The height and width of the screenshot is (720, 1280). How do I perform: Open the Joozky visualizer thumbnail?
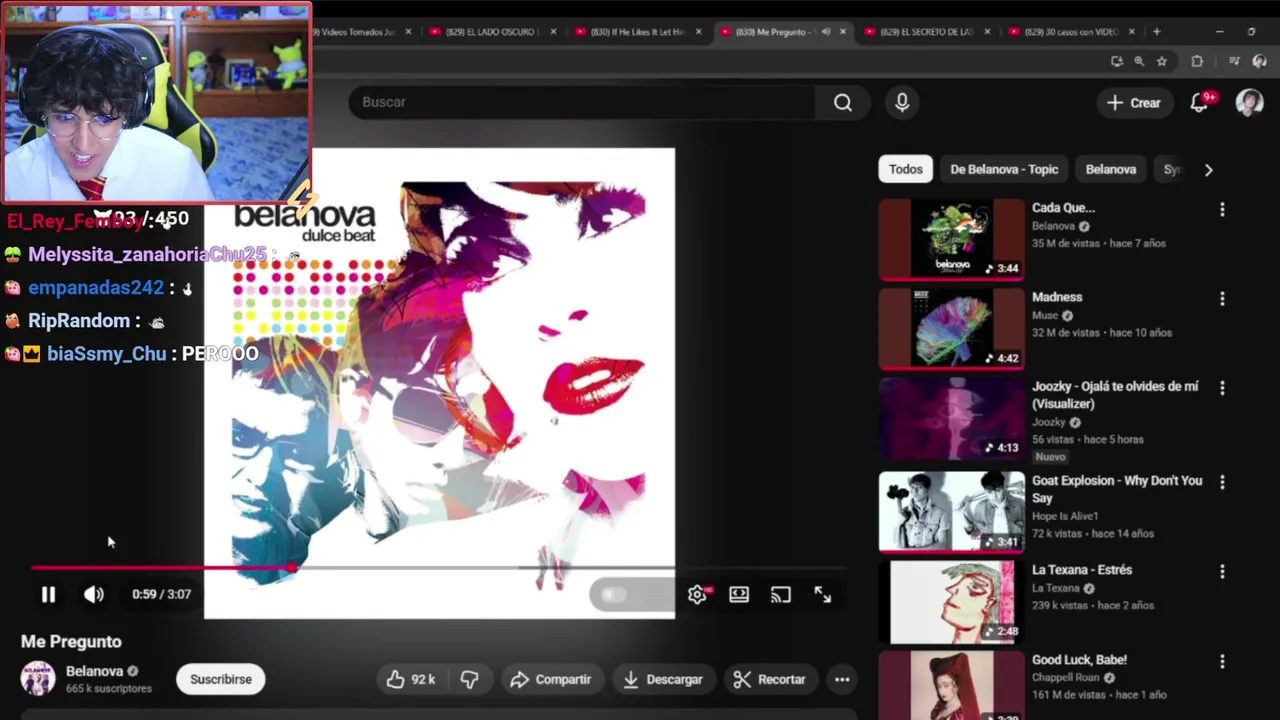point(952,418)
